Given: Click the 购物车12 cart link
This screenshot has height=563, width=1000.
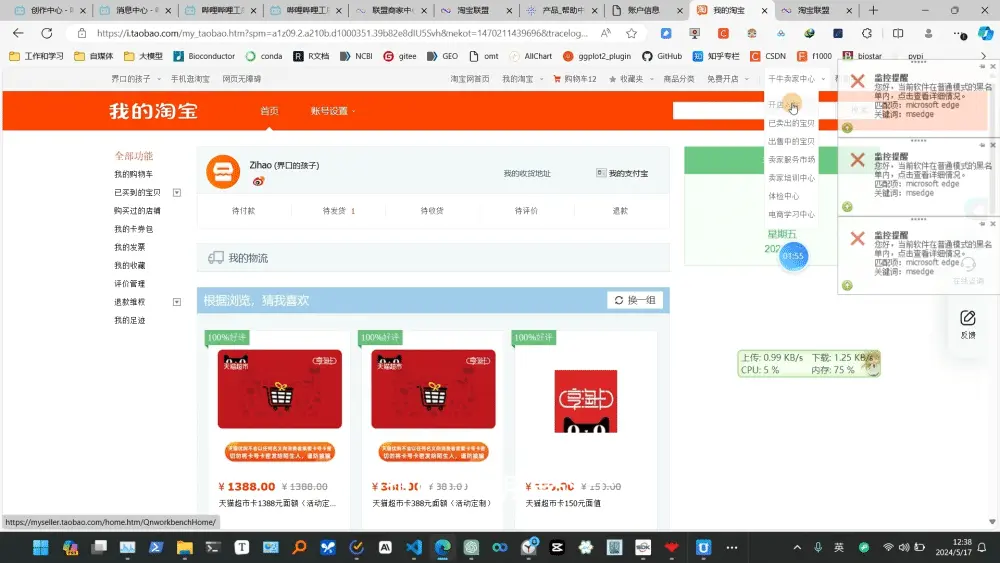Looking at the screenshot, I should (x=575, y=79).
